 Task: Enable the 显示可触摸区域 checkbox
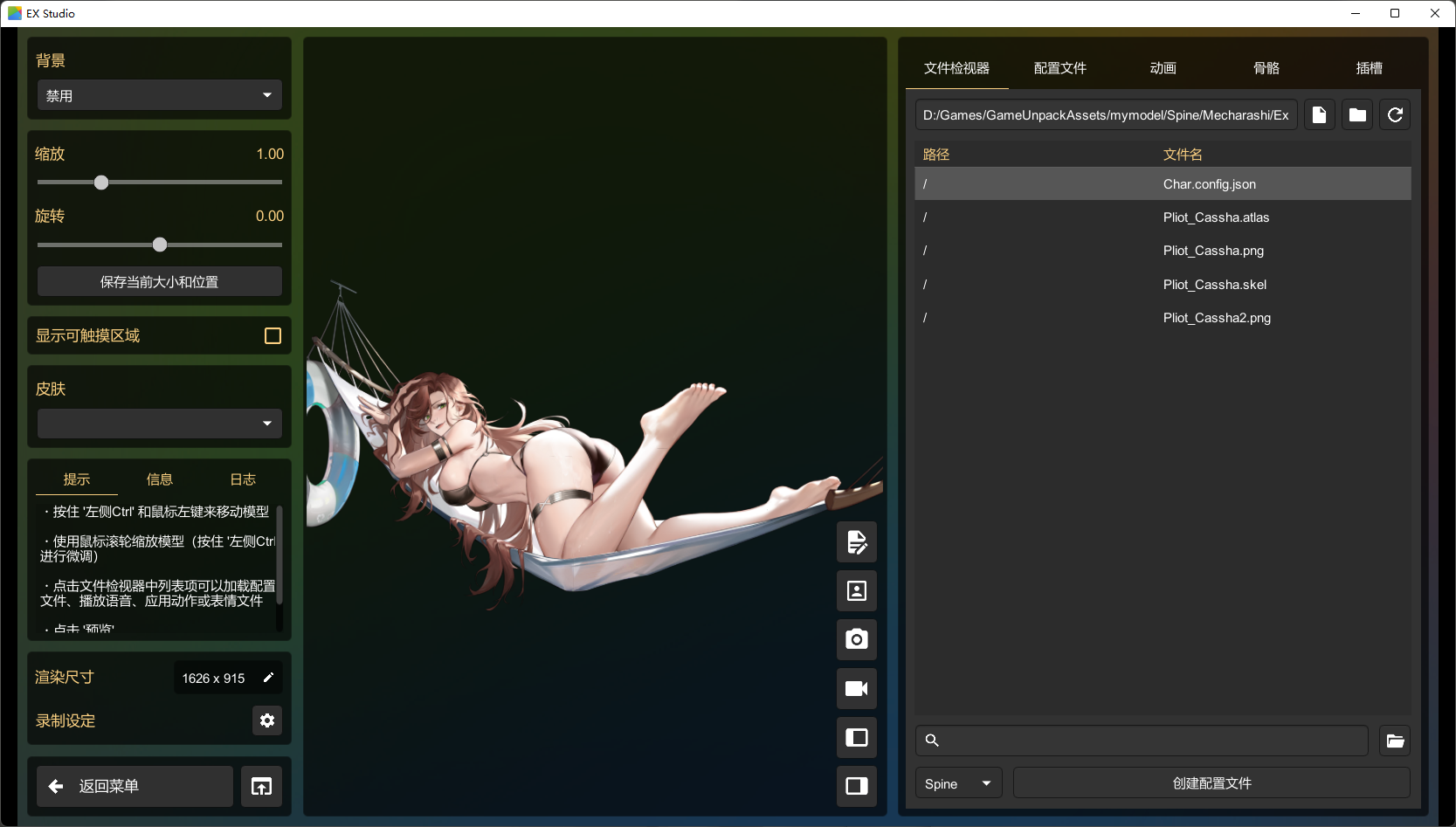273,336
